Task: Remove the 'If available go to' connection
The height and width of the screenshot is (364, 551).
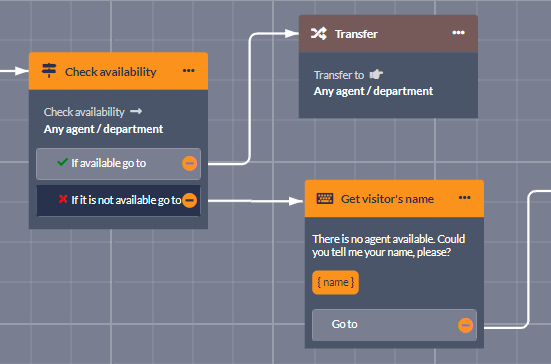Action: [189, 163]
